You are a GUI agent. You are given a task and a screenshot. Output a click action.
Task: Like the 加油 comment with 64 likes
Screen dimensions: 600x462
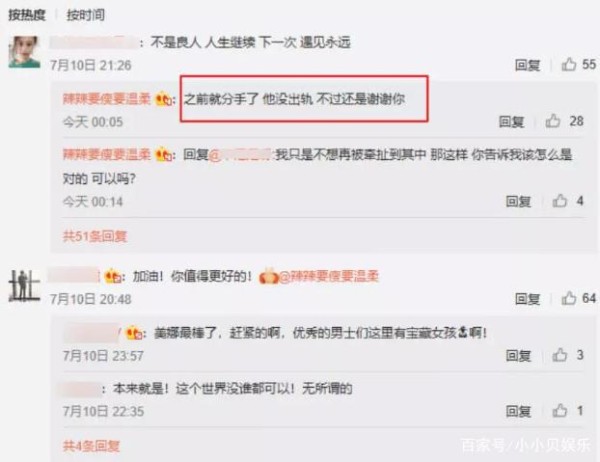[569, 298]
